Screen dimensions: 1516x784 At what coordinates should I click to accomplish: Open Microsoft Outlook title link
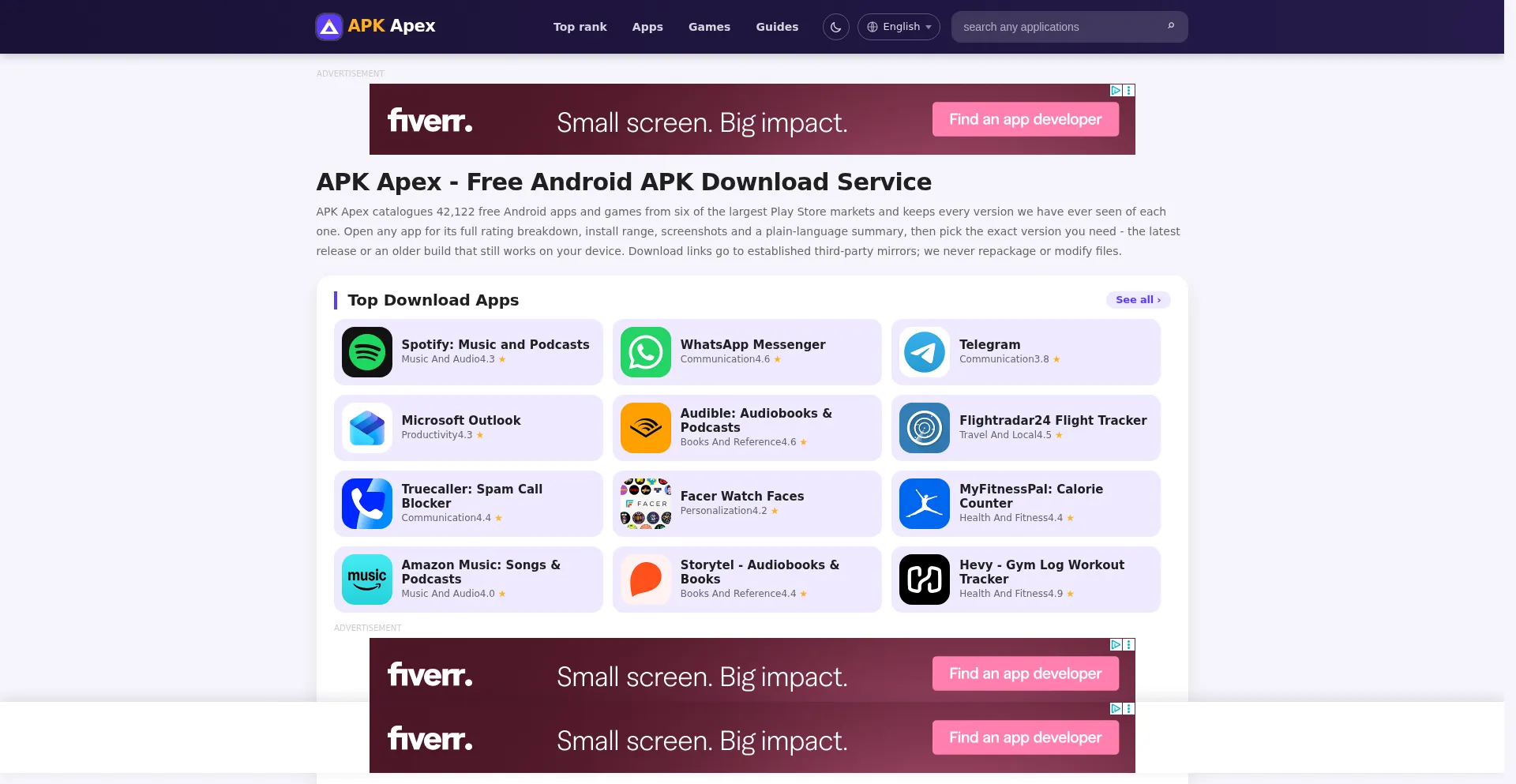pyautogui.click(x=461, y=420)
